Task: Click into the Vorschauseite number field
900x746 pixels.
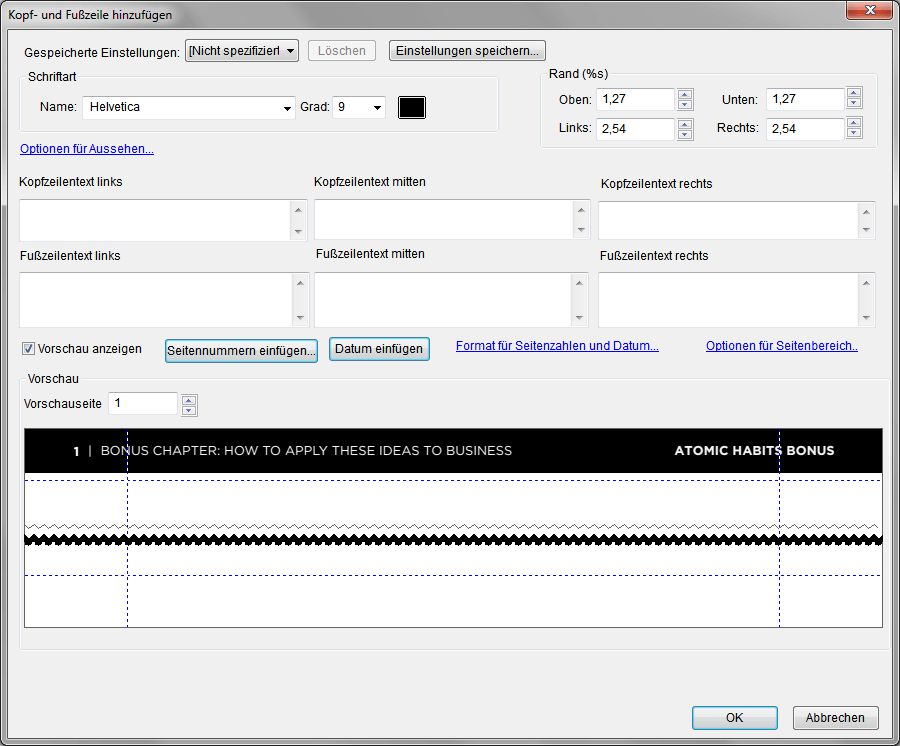Action: 143,403
